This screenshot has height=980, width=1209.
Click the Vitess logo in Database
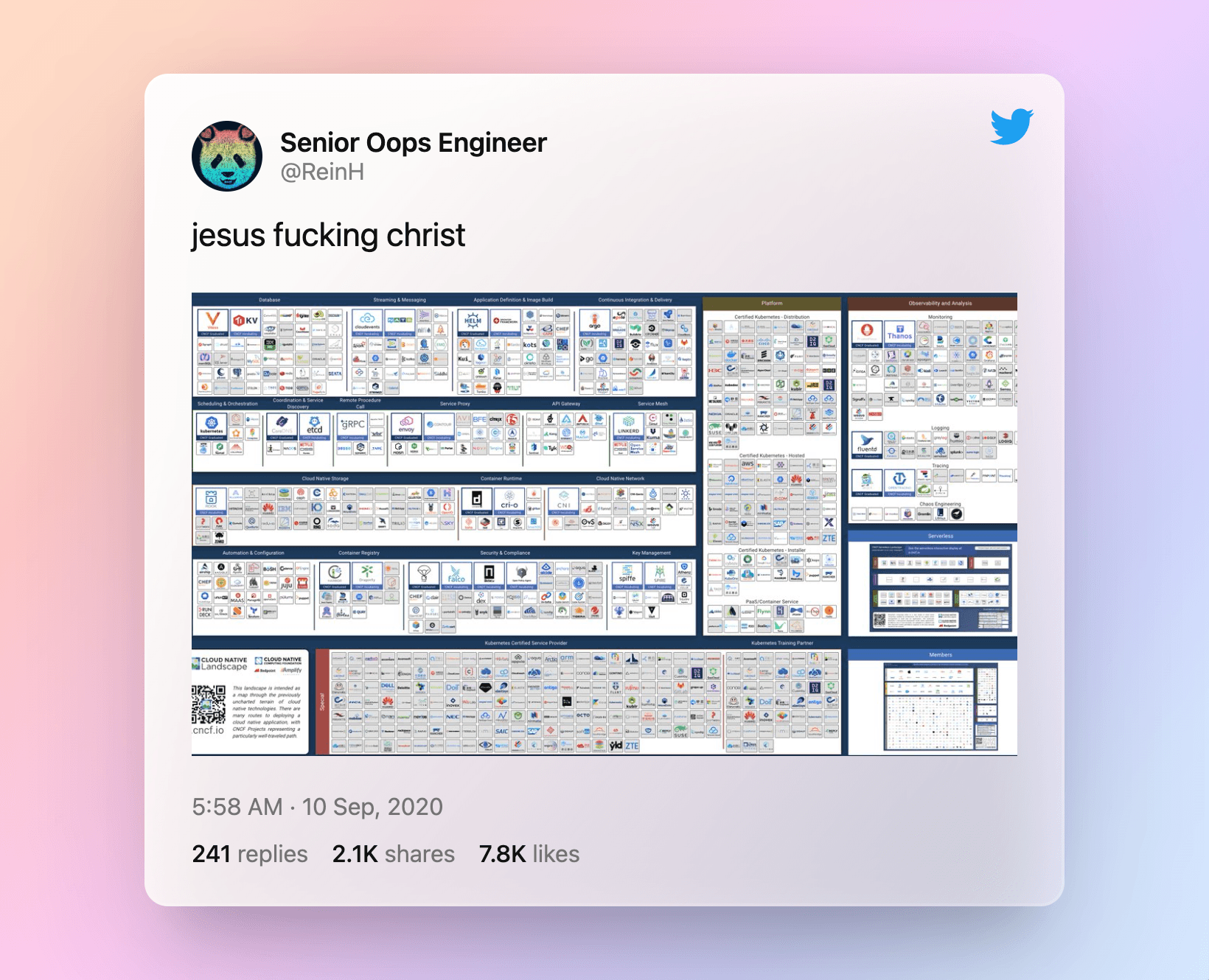coord(212,323)
